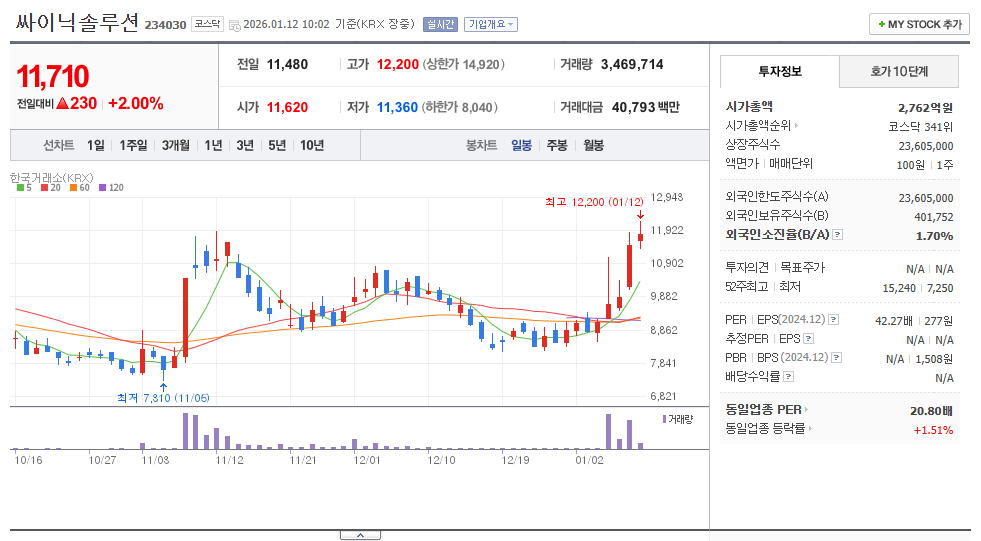Click the 시가총액순위 link
This screenshot has width=981, height=541.
758,126
